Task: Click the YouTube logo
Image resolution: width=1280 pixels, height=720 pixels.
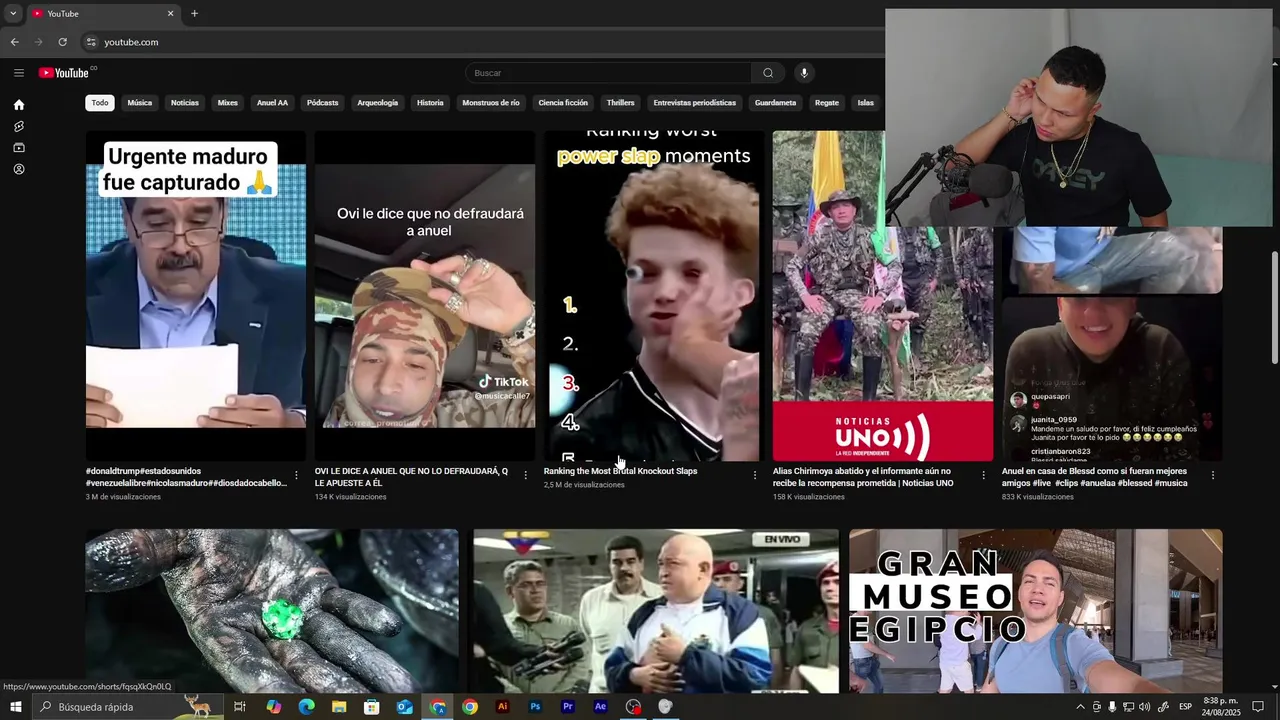Action: point(66,73)
